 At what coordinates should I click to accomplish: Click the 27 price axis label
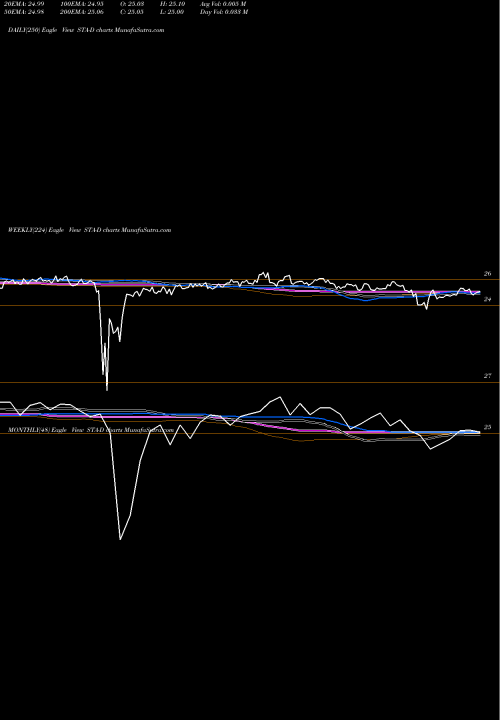point(488,376)
